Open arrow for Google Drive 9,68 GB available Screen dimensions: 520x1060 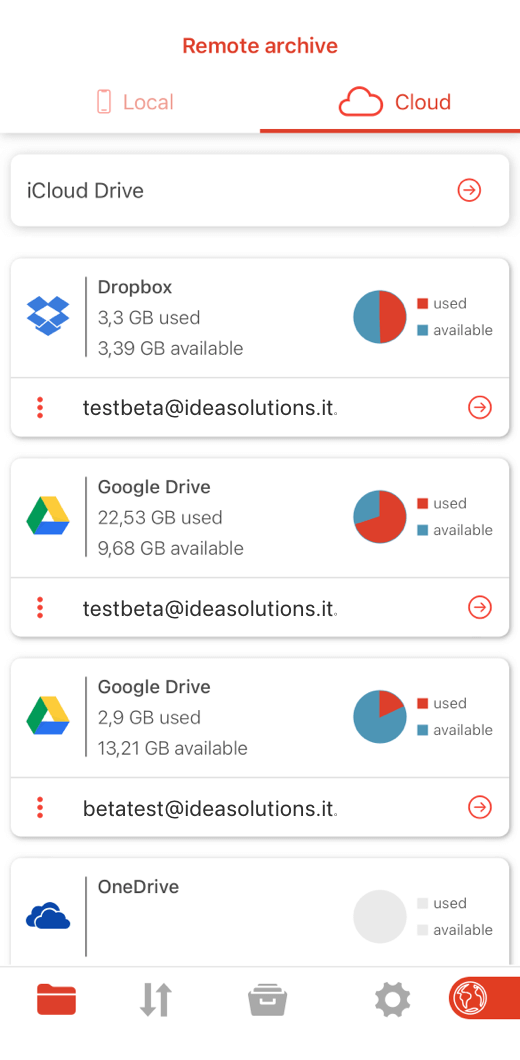click(x=480, y=608)
